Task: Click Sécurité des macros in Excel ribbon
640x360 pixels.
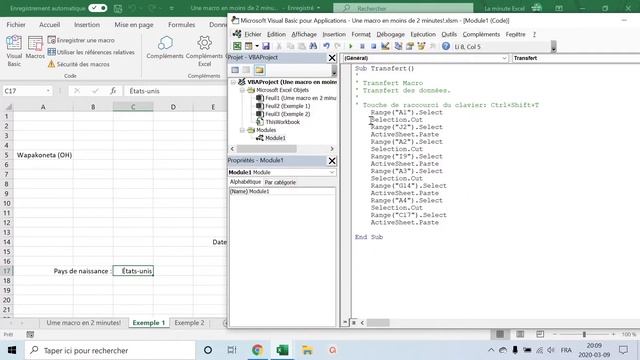Action: click(79, 64)
